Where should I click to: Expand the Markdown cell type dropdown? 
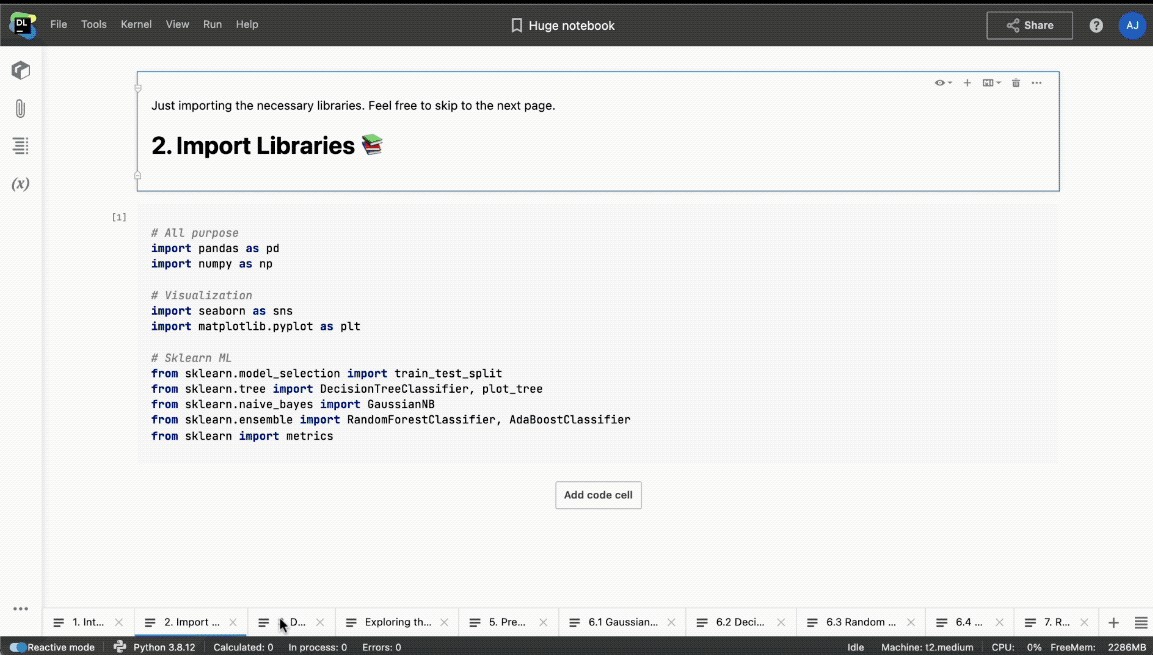coord(991,83)
